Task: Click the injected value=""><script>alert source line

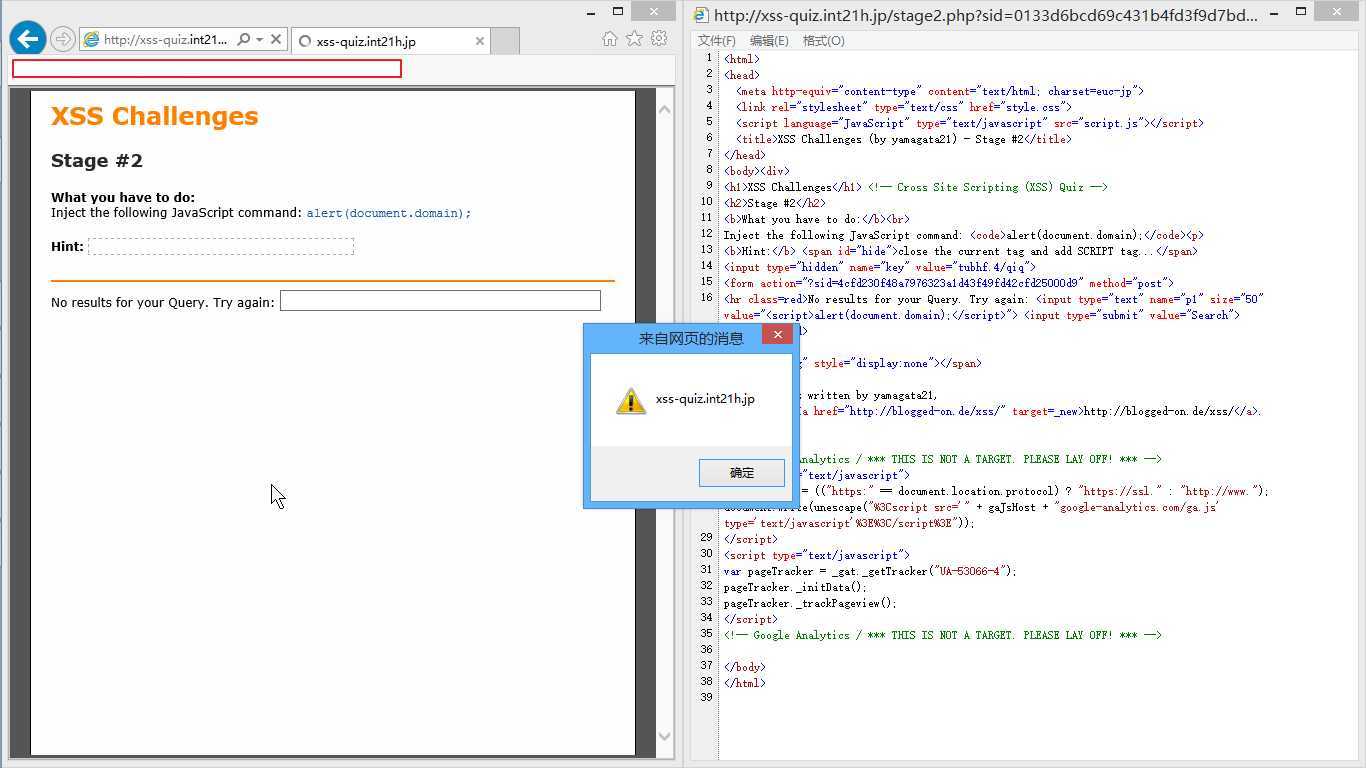Action: [x=981, y=315]
